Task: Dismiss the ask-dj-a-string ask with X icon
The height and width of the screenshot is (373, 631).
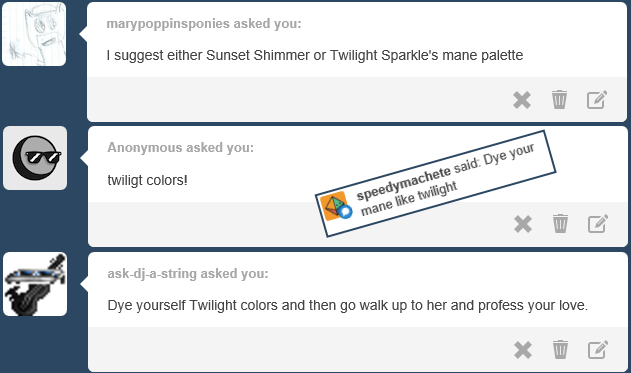Action: [523, 350]
